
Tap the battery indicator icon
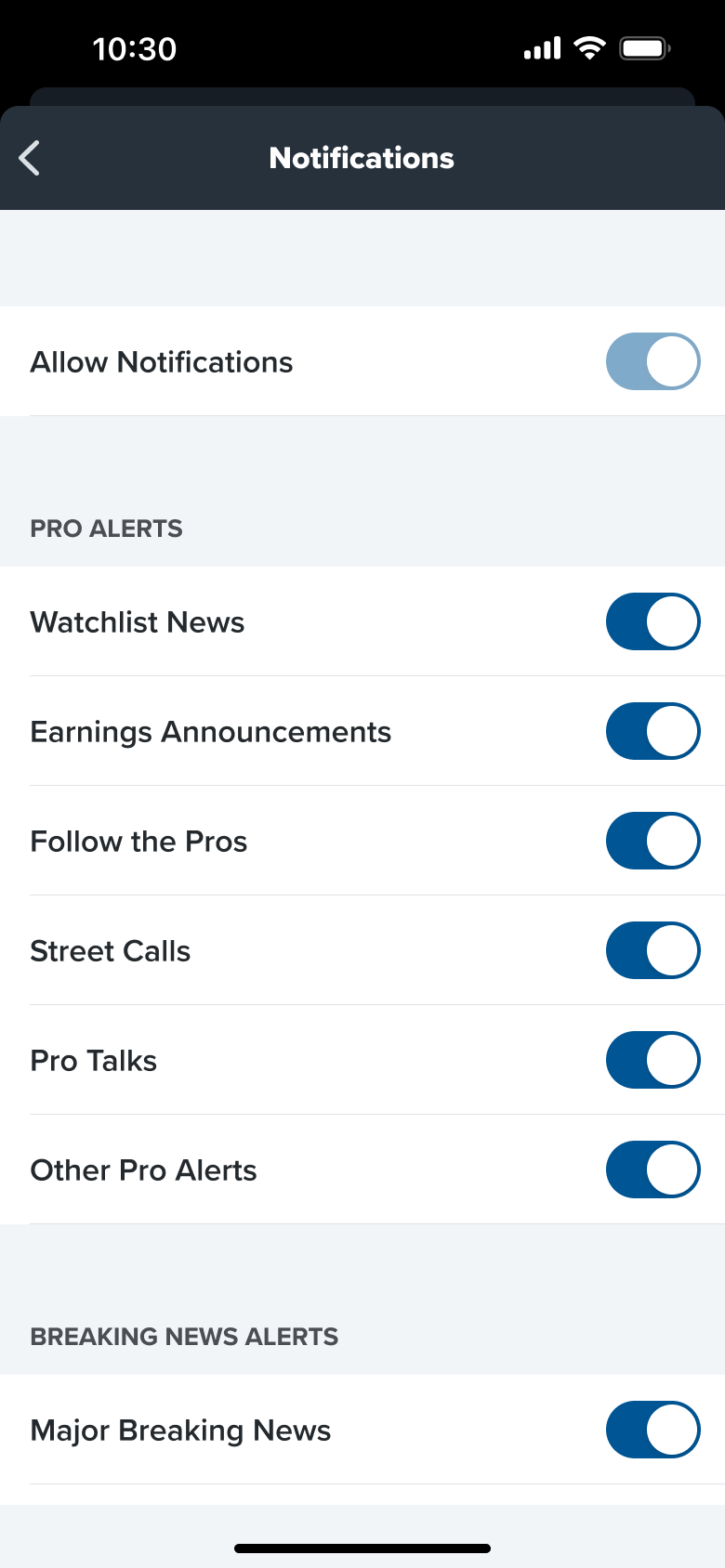click(x=645, y=48)
